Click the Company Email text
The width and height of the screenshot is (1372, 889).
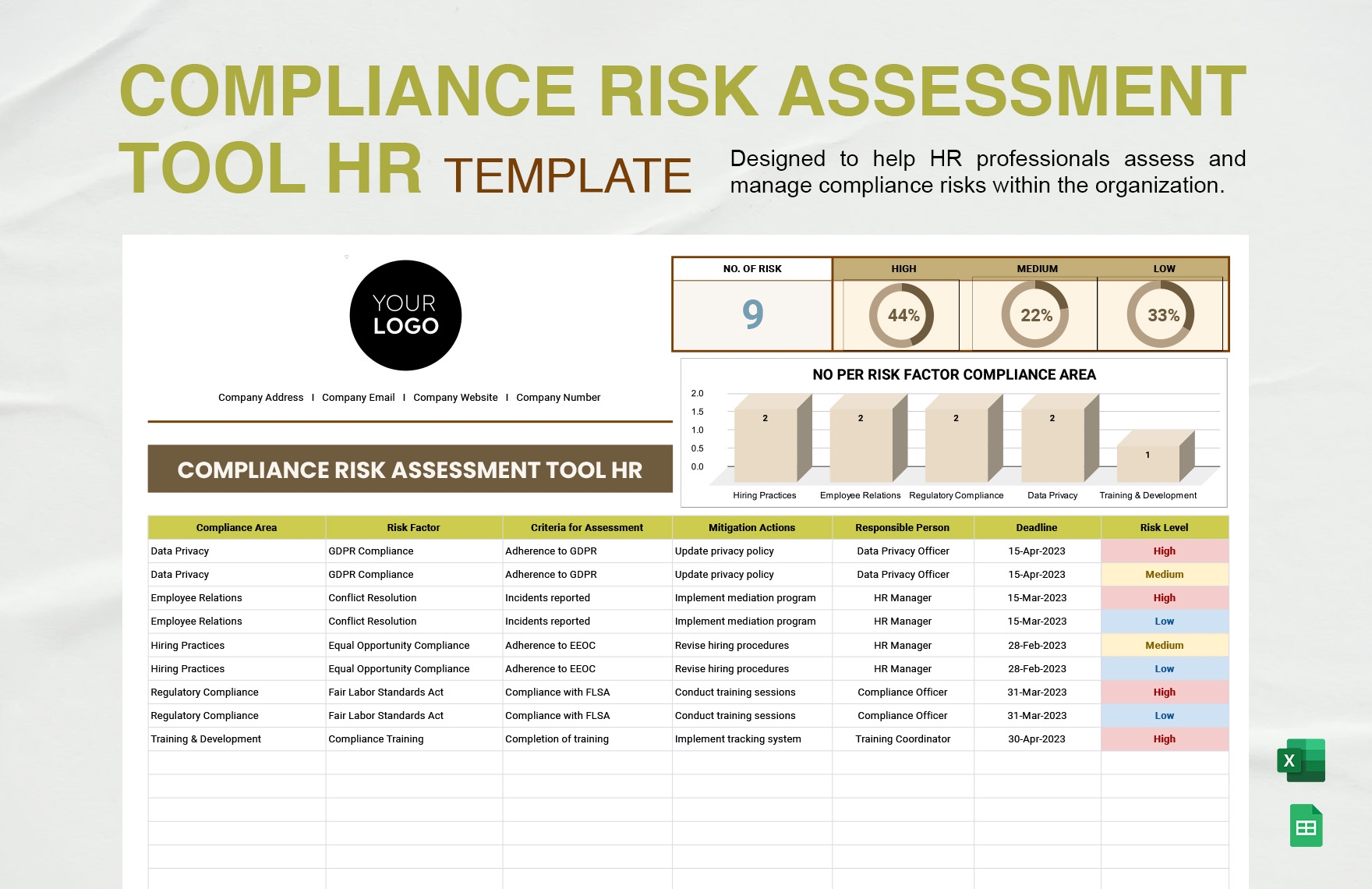(358, 398)
